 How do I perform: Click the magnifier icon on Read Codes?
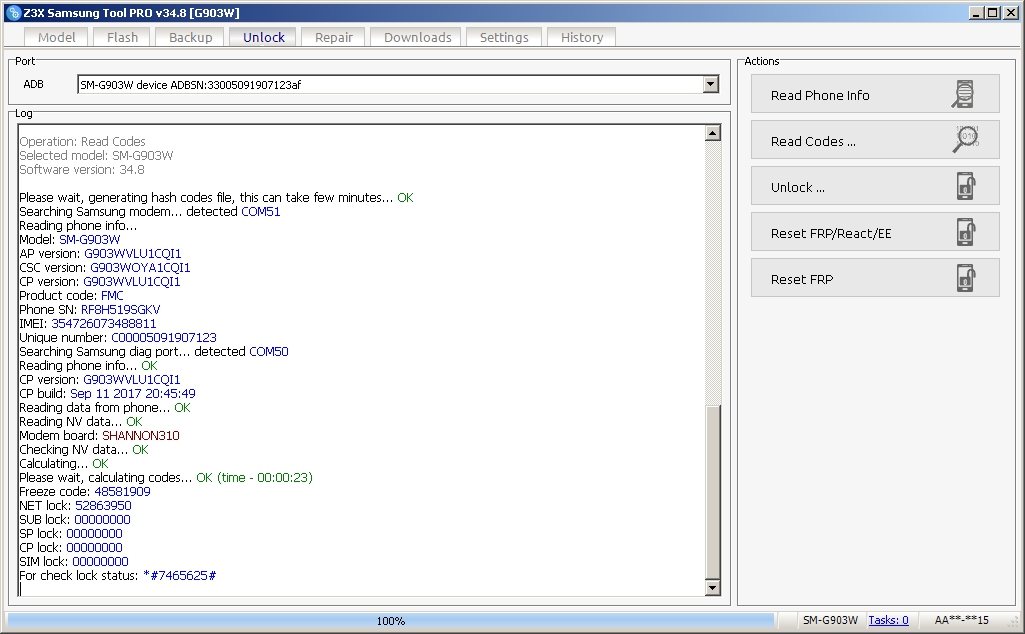click(x=966, y=140)
